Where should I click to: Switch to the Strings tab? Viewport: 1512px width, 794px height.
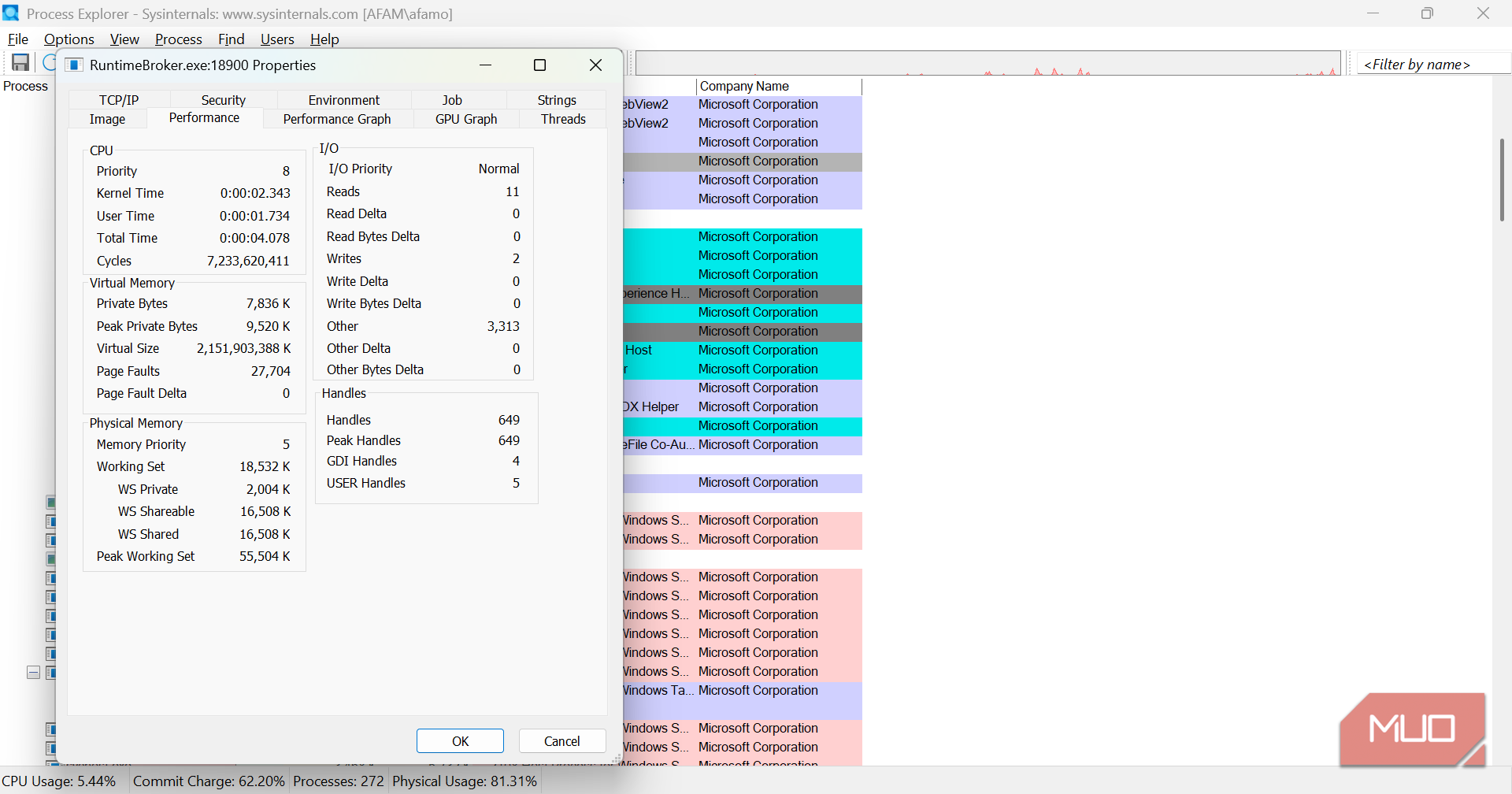pos(557,100)
